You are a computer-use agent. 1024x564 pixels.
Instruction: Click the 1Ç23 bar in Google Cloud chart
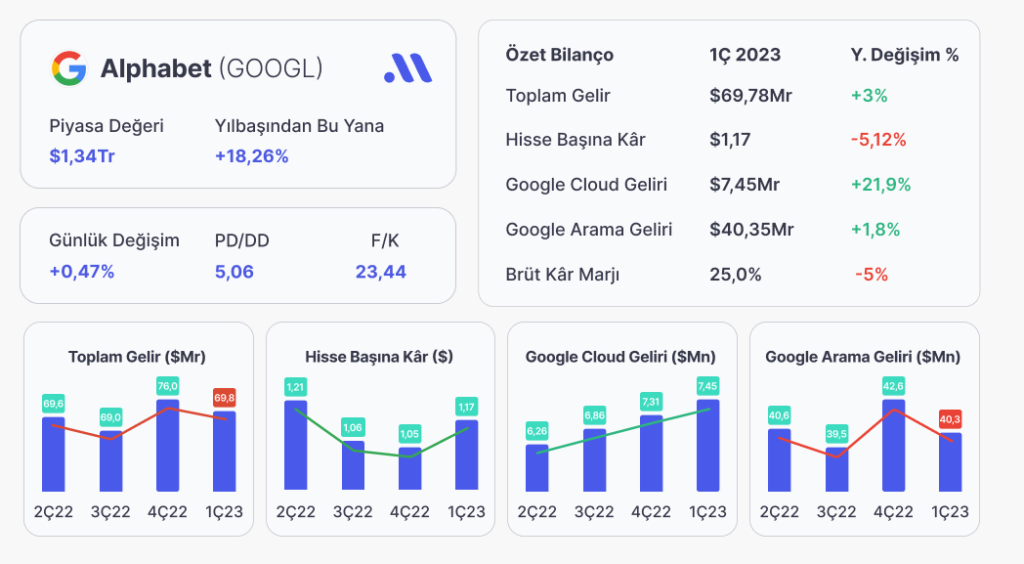(x=708, y=446)
